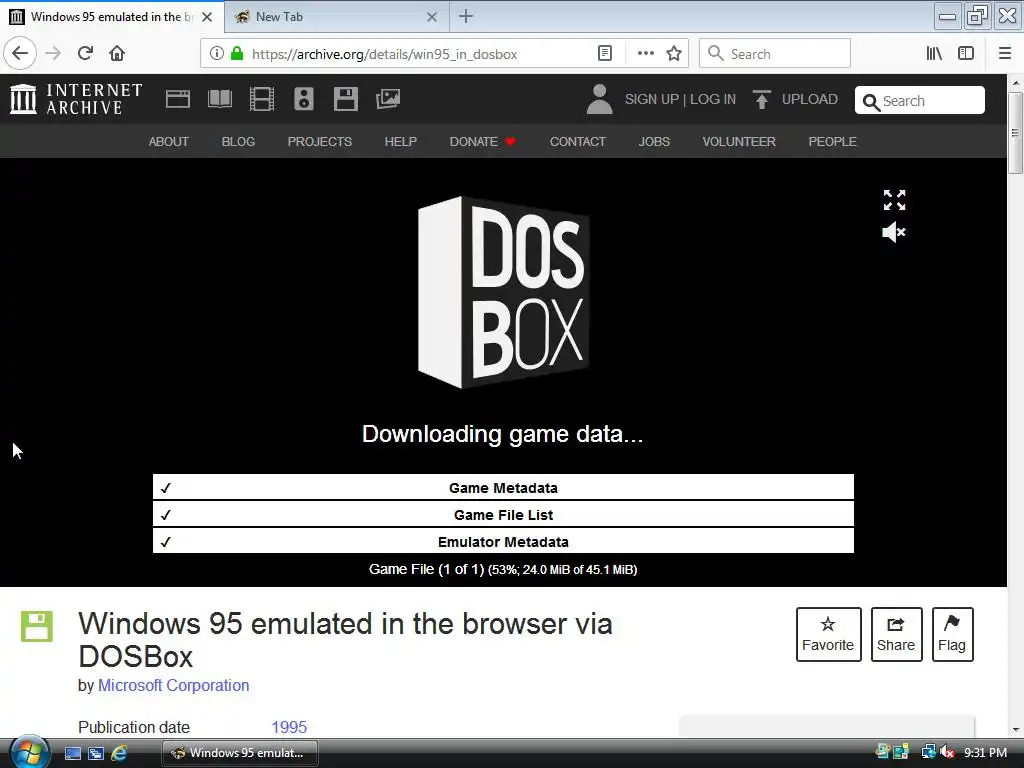Click the Game File download progress text
The width and height of the screenshot is (1024, 768).
pos(503,569)
